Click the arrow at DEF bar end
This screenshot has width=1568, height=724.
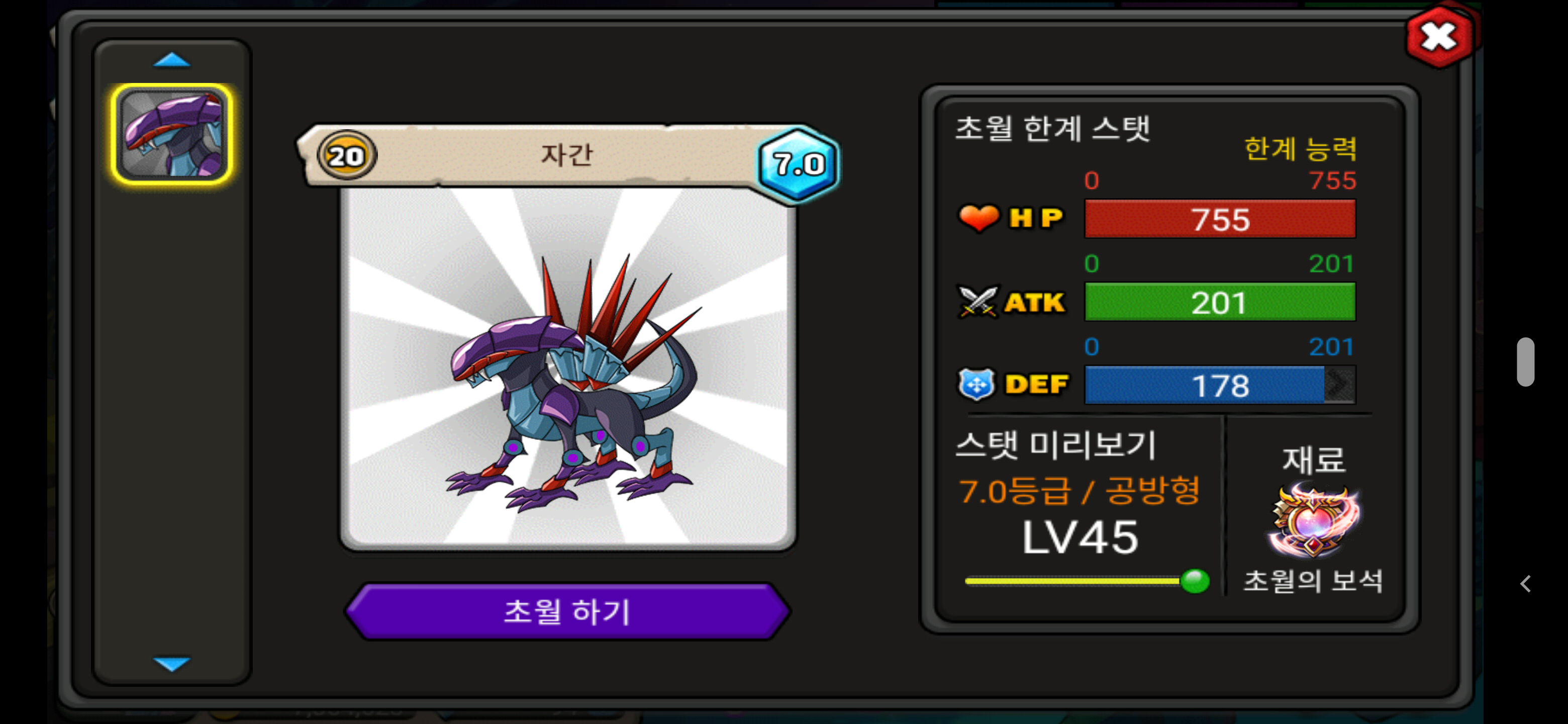click(x=1339, y=385)
